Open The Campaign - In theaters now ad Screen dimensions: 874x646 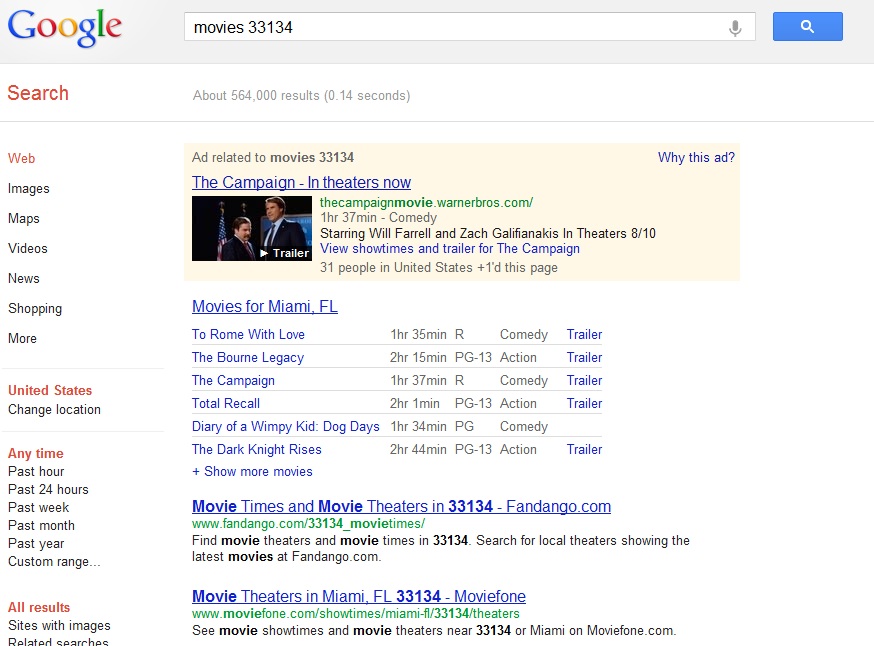(301, 182)
